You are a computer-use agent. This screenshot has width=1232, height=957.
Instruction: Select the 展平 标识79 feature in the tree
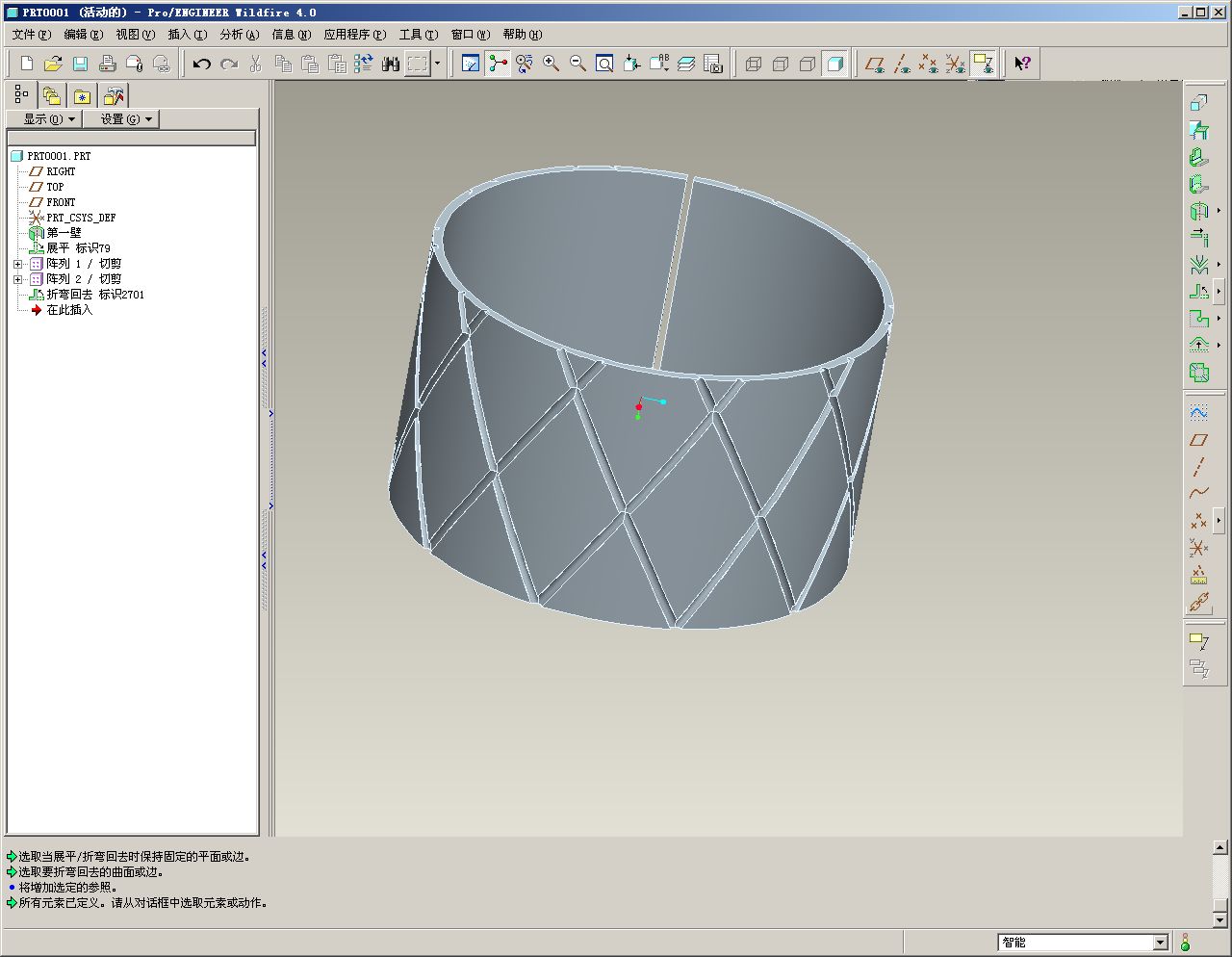(x=78, y=248)
